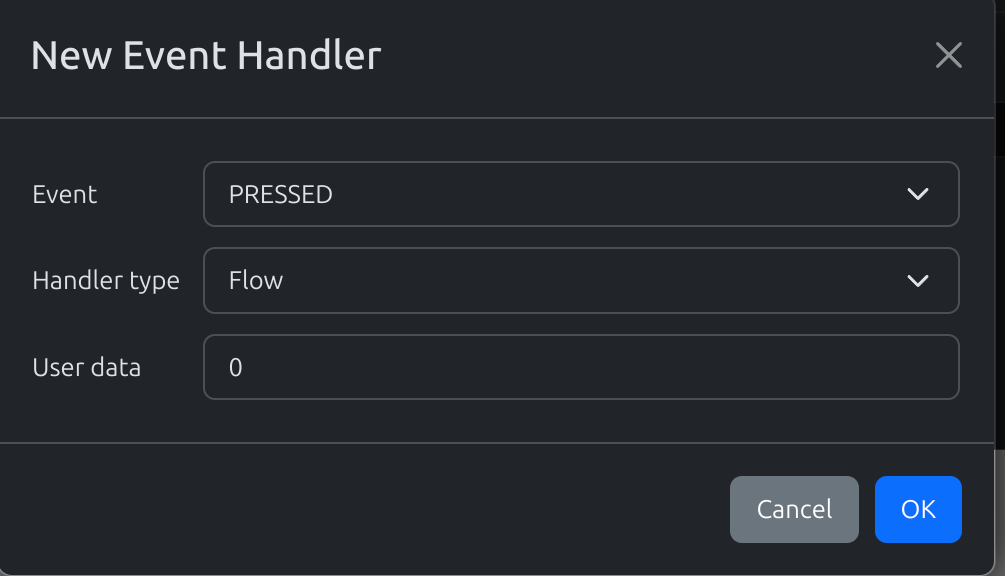Confirm with the OK button

coord(917,509)
